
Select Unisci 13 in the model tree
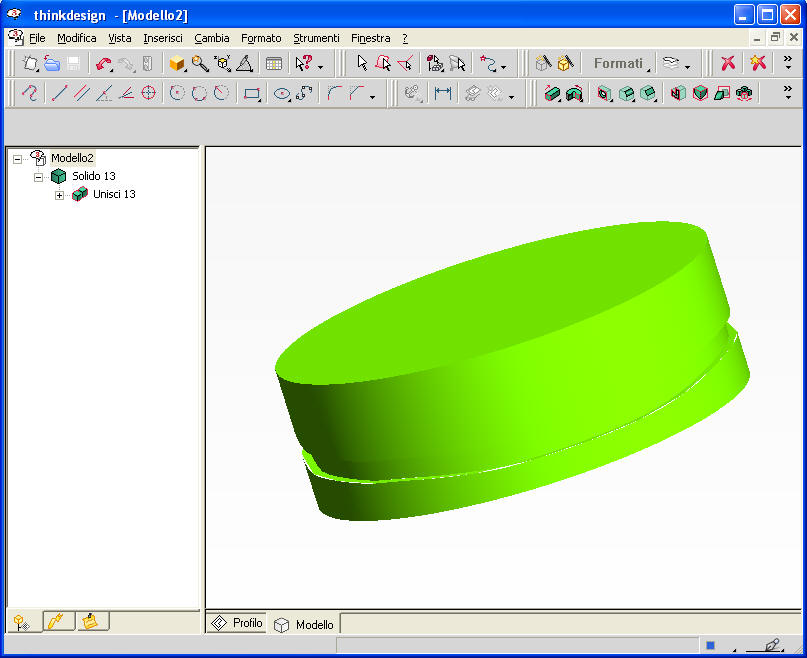[x=114, y=194]
